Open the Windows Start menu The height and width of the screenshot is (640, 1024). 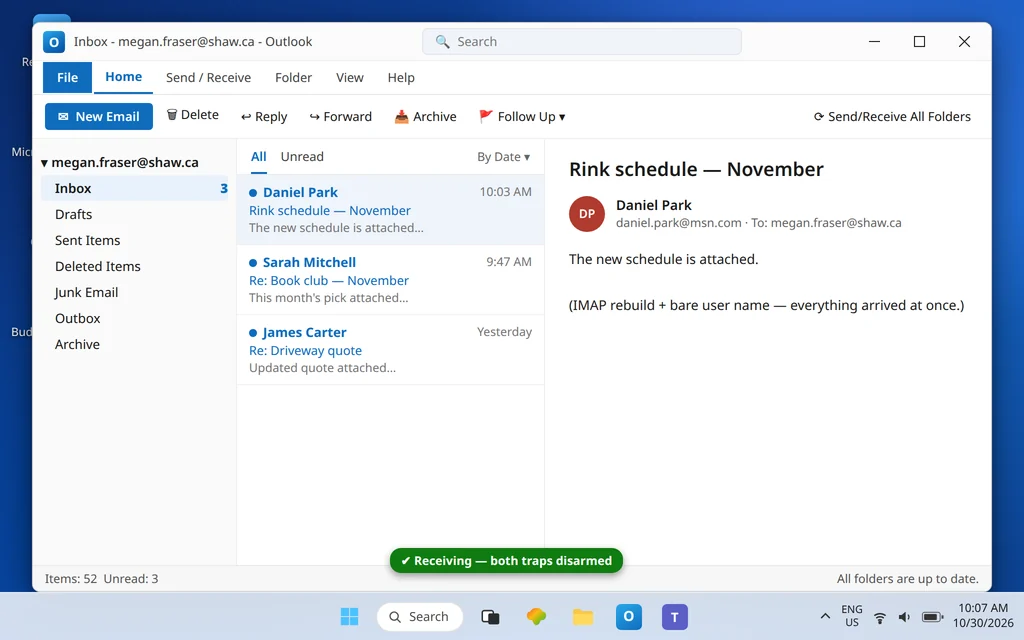(x=349, y=616)
